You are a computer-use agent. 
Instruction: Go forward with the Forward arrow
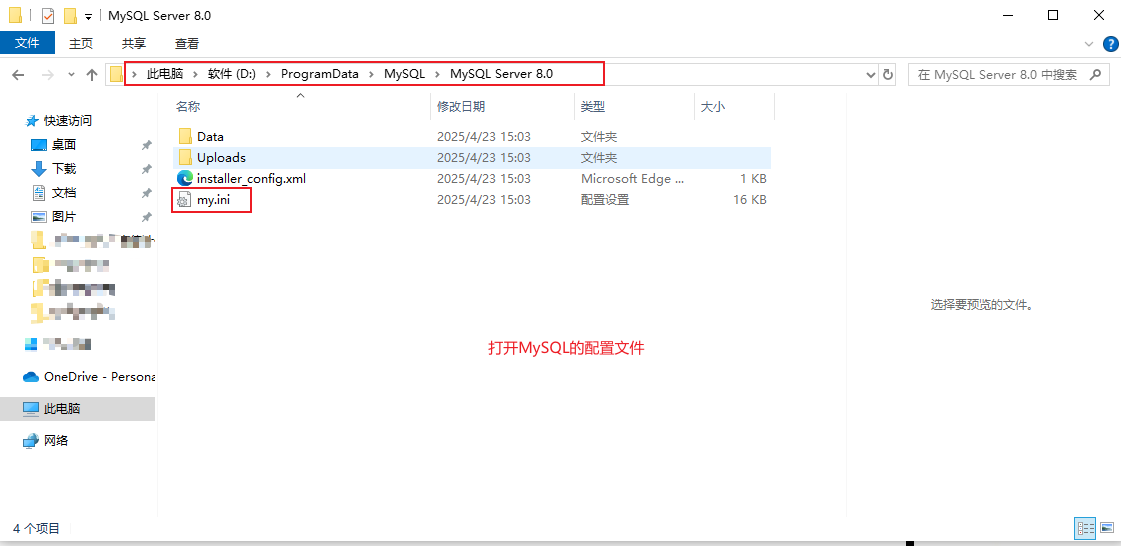tap(47, 74)
